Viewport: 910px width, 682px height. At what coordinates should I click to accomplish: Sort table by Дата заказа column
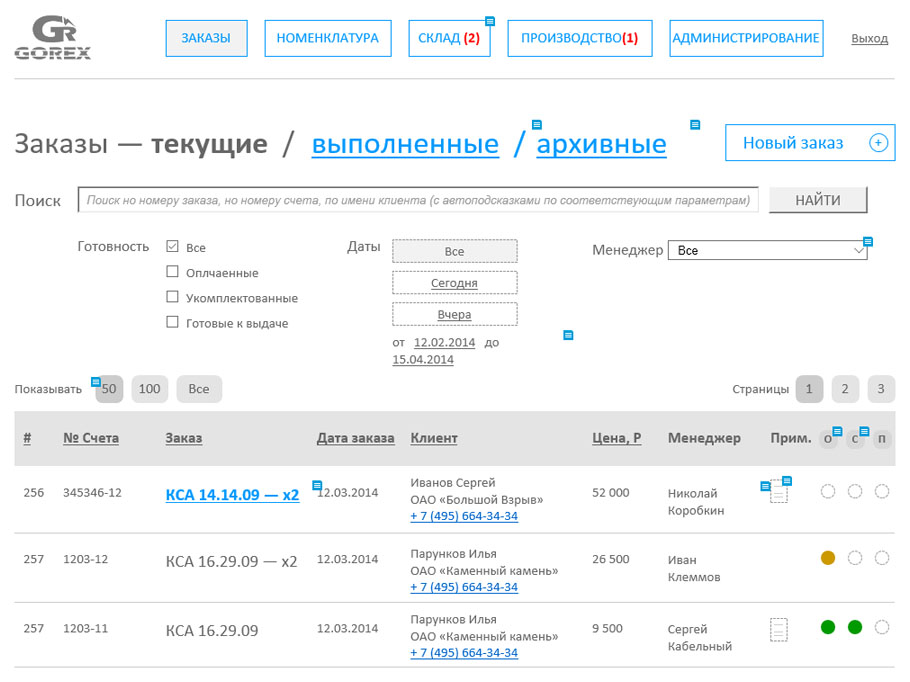(355, 438)
